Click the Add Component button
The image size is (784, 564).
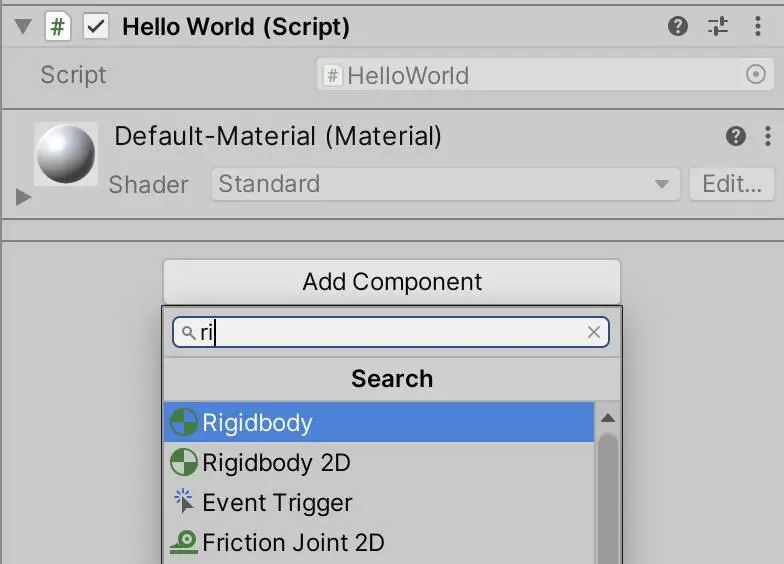coord(392,282)
